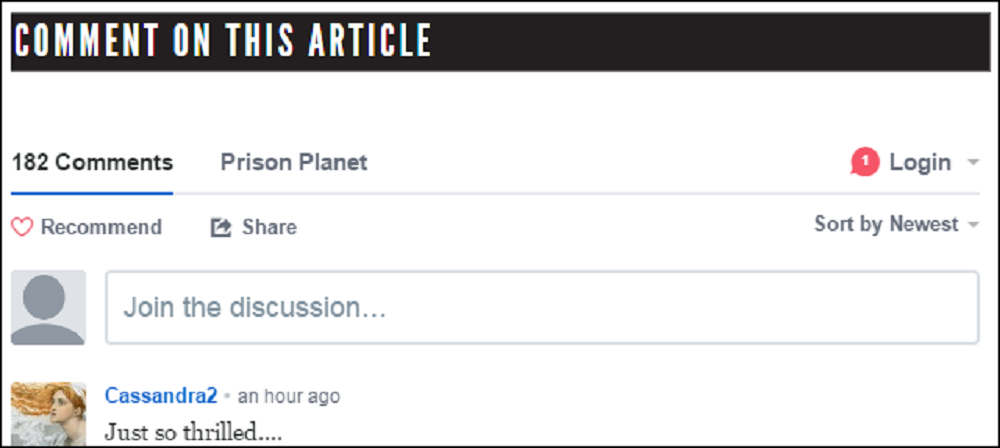Focus the Join the discussion field

tap(542, 308)
